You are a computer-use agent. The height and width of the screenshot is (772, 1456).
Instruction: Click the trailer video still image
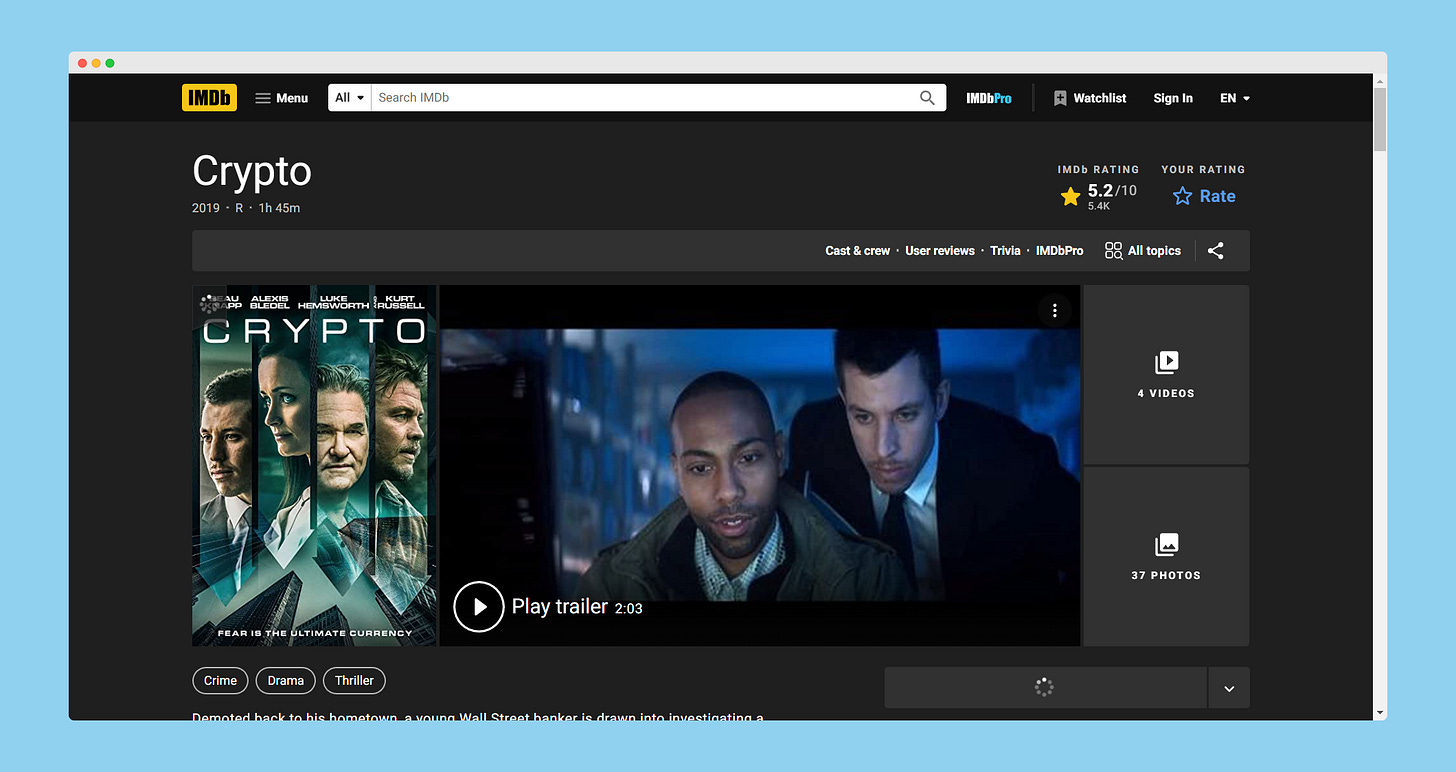coord(760,465)
